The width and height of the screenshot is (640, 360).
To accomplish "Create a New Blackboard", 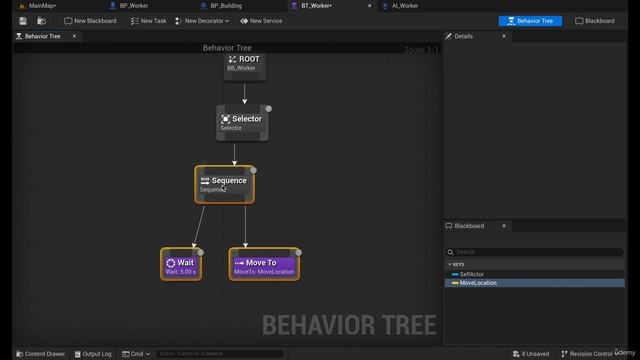I will point(90,21).
